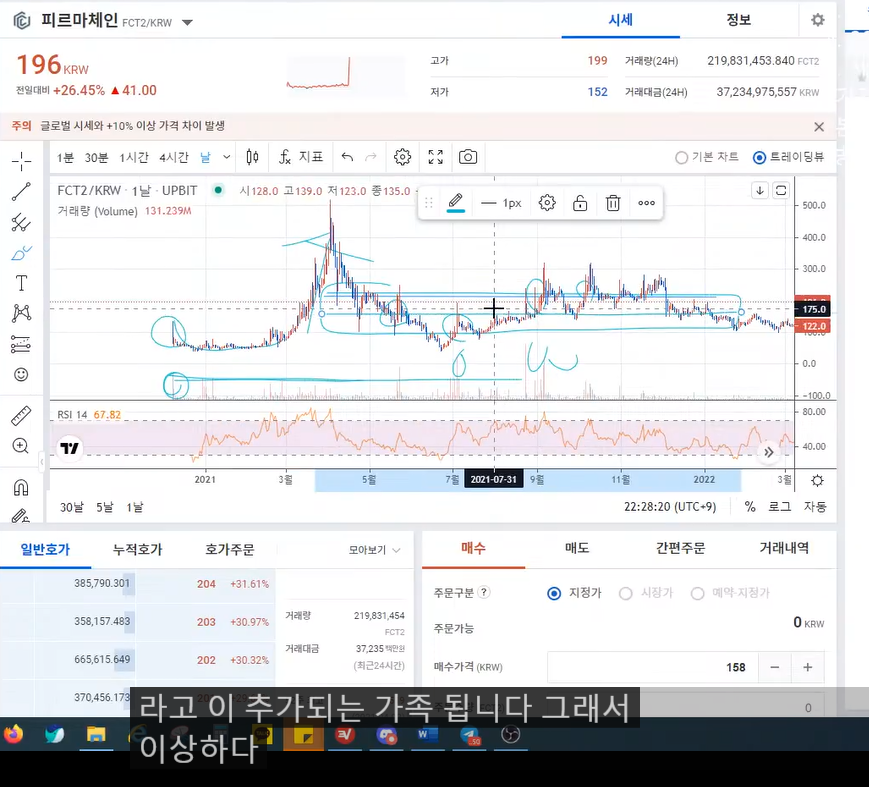
Task: Switch to the 시세 tab
Action: [x=620, y=20]
